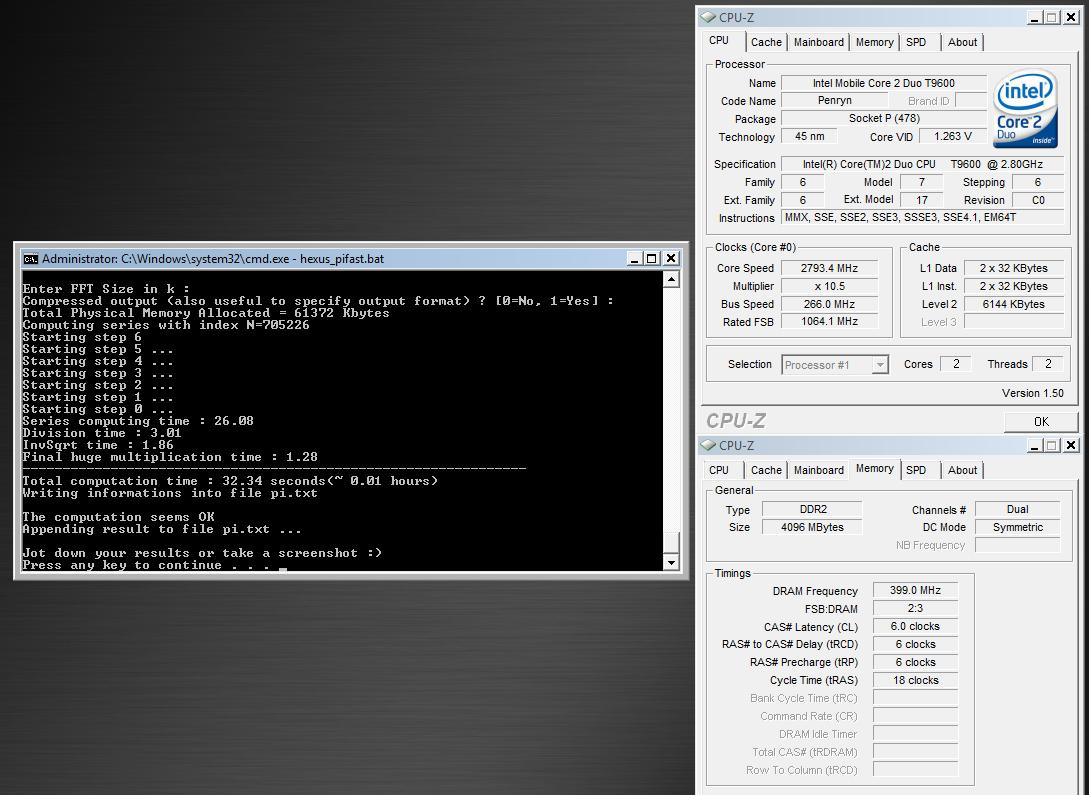Image resolution: width=1089 pixels, height=795 pixels.
Task: Click the Revision value C0
Action: point(1038,200)
